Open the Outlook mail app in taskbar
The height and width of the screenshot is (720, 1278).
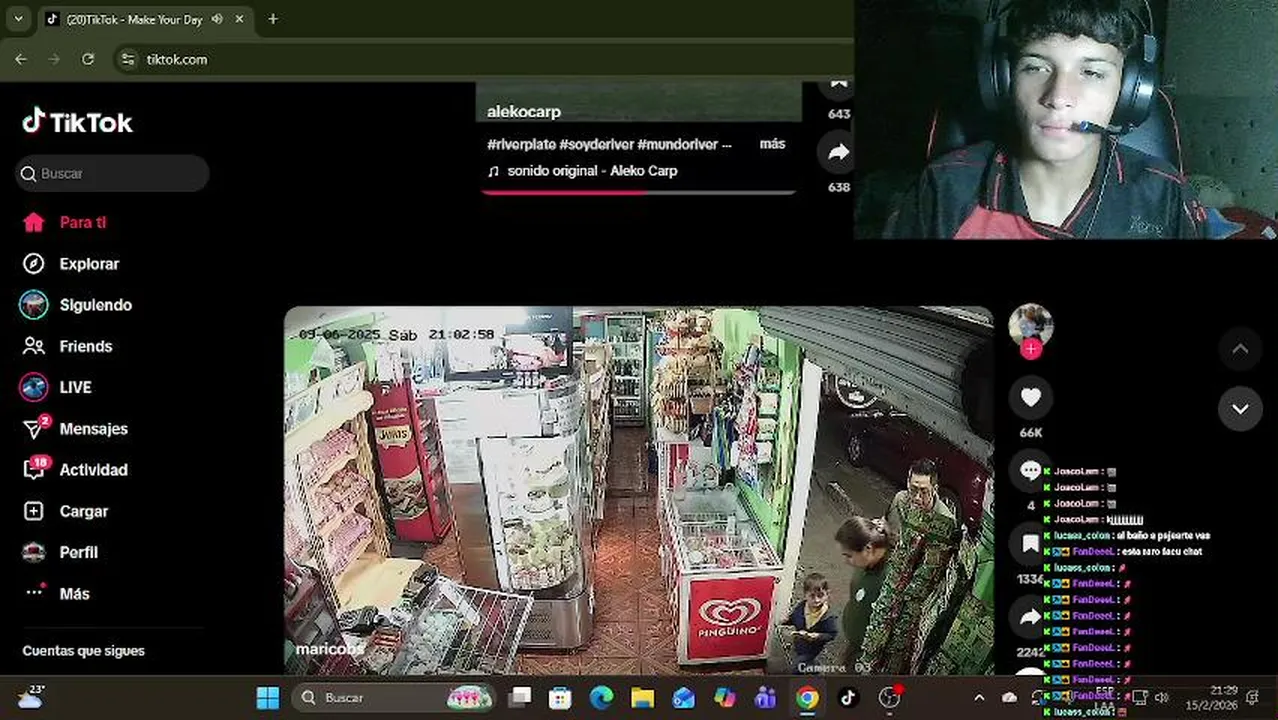684,698
